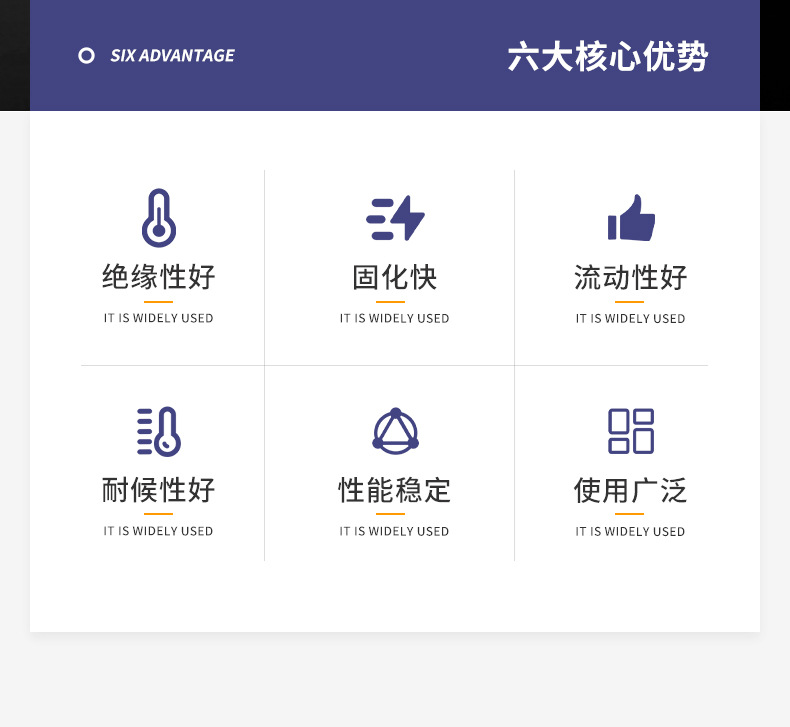This screenshot has height=727, width=790.
Task: Click the 性能稳定 label
Action: coord(395,490)
